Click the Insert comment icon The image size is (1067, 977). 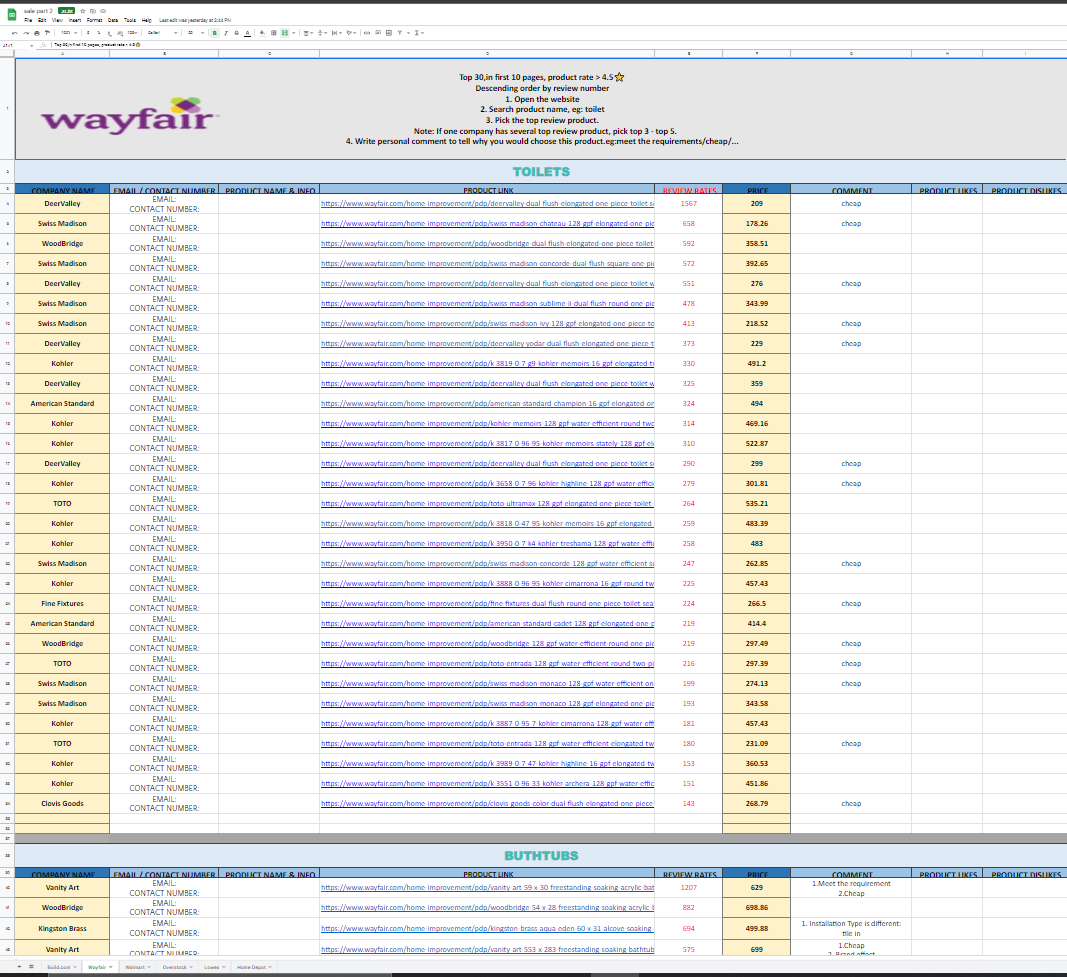(x=378, y=33)
